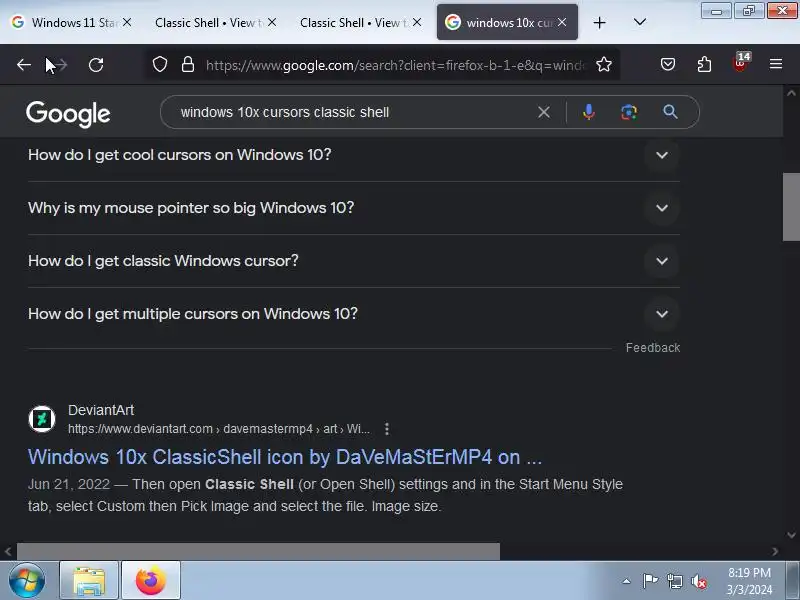The image size is (800, 600).
Task: Click the Firefox taskbar button
Action: (151, 580)
